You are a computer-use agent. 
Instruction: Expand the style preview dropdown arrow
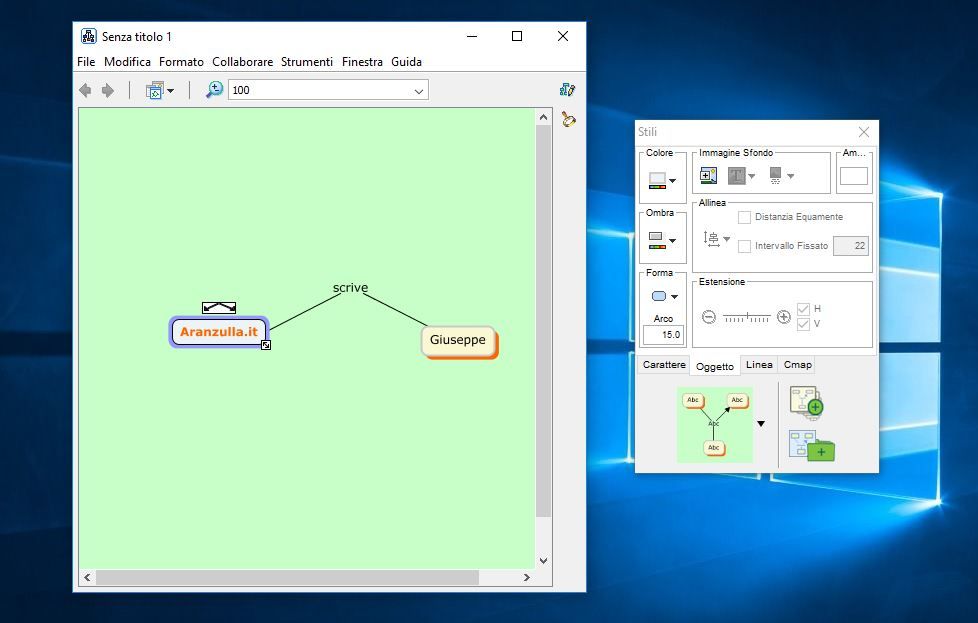tap(761, 424)
